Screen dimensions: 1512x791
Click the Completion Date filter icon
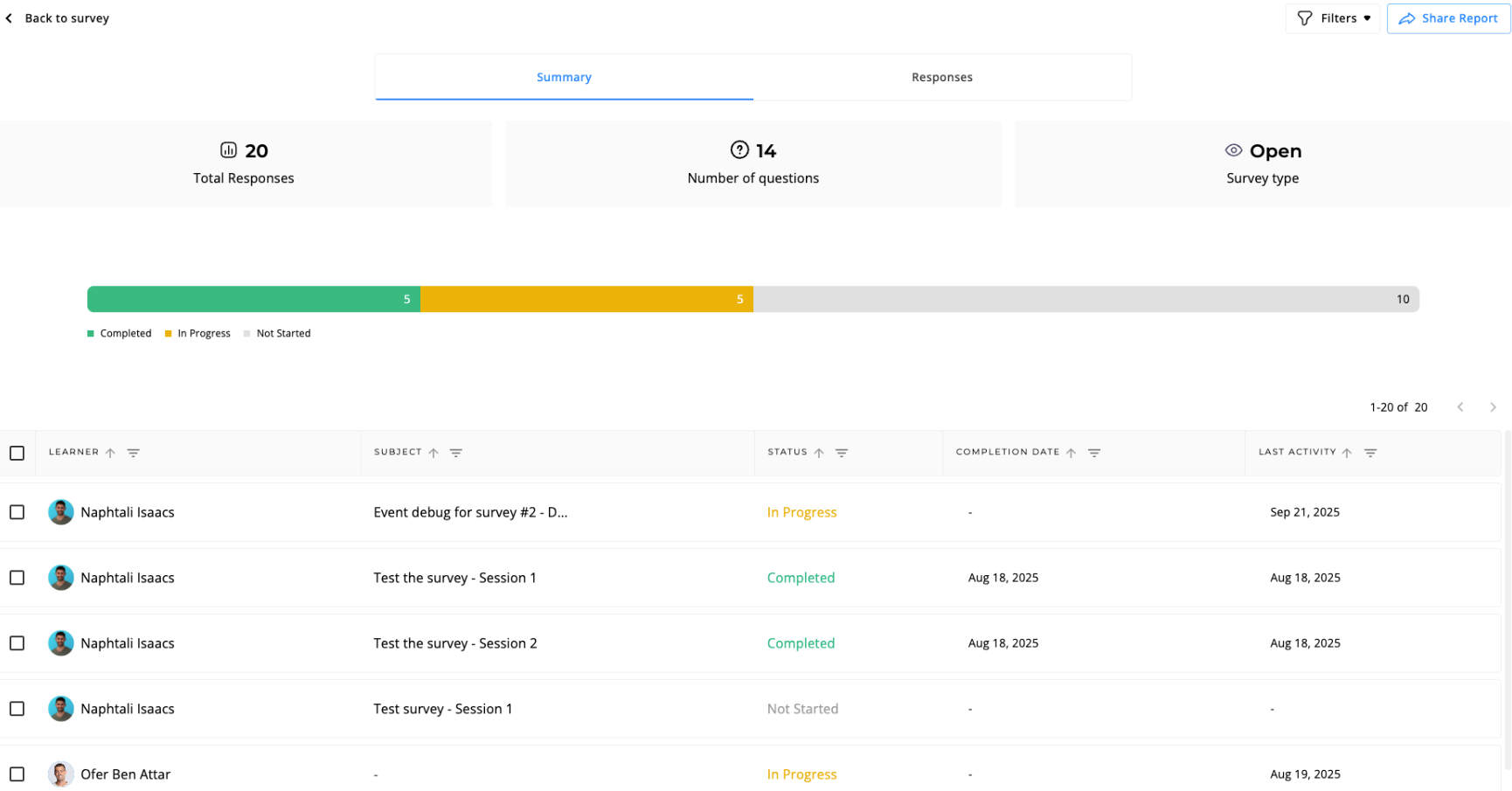(x=1094, y=453)
